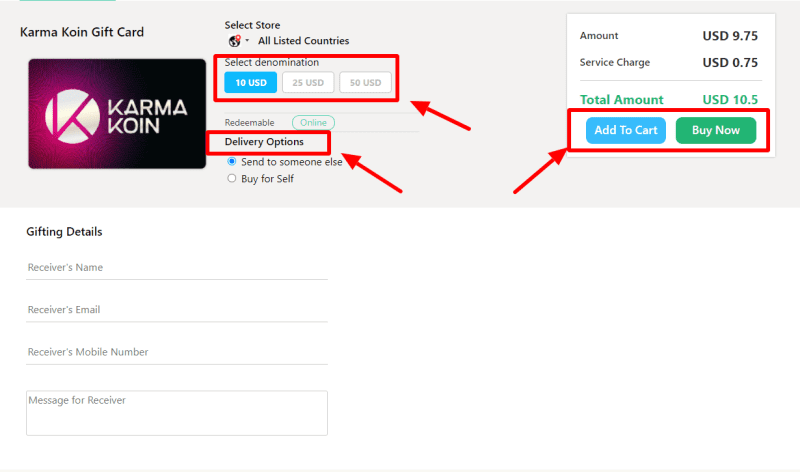Click the Select denomination label
The width and height of the screenshot is (800, 472).
pos(272,62)
